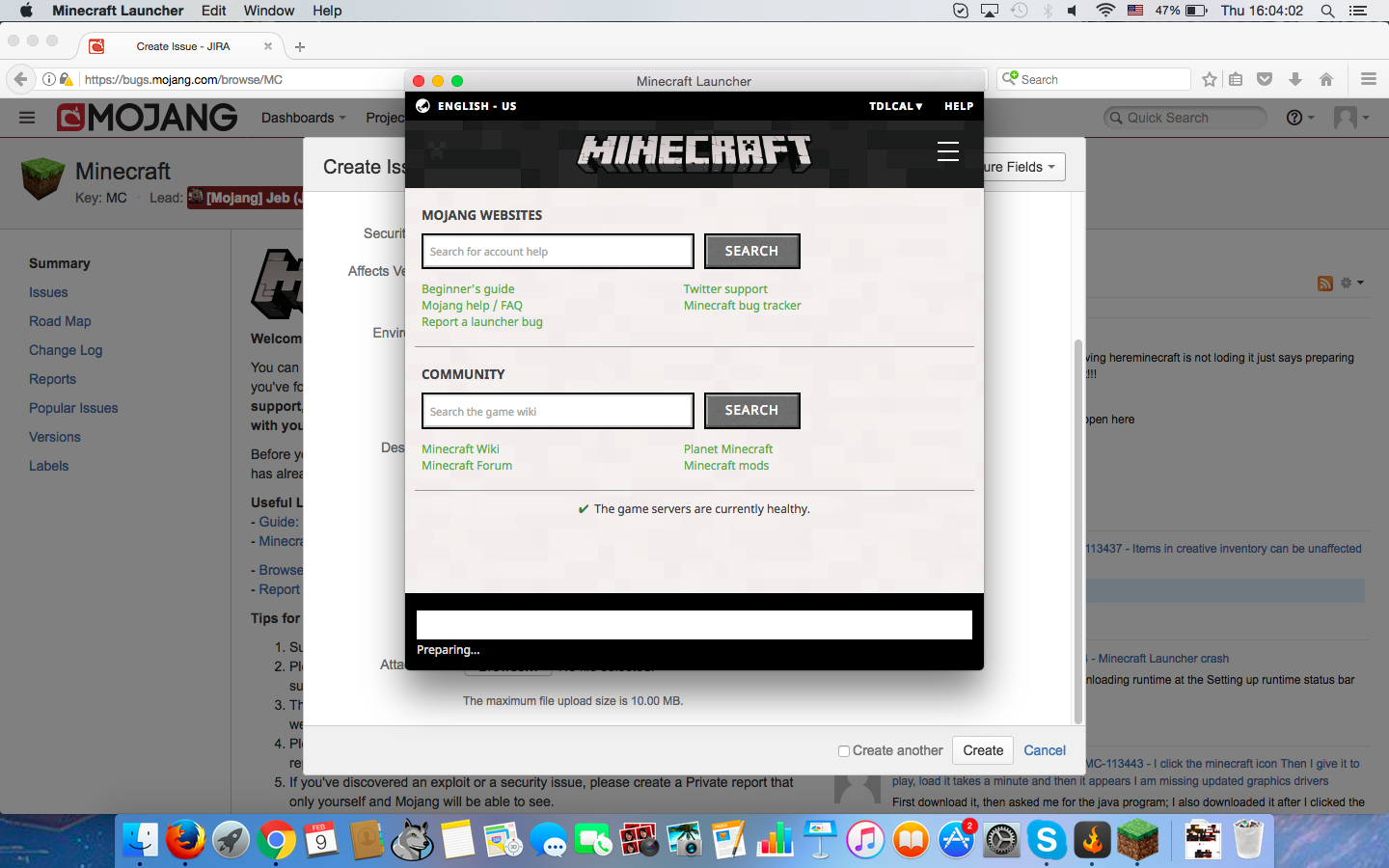Tick the Create another checkbox
The height and width of the screenshot is (868, 1389).
[x=844, y=751]
